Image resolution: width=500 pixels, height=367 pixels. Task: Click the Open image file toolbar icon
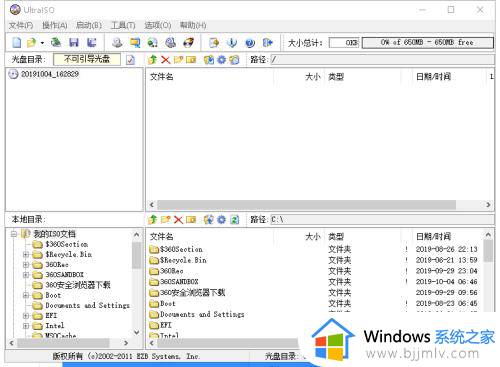pyautogui.click(x=31, y=43)
